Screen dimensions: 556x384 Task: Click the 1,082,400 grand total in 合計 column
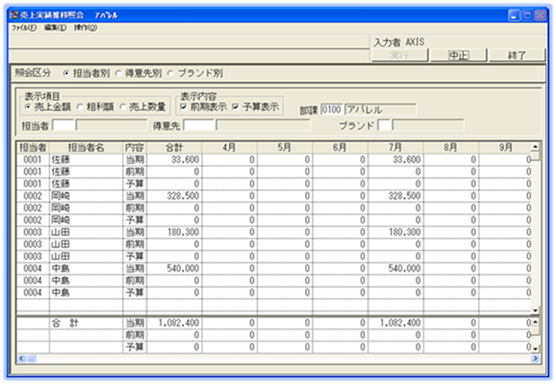tap(174, 323)
